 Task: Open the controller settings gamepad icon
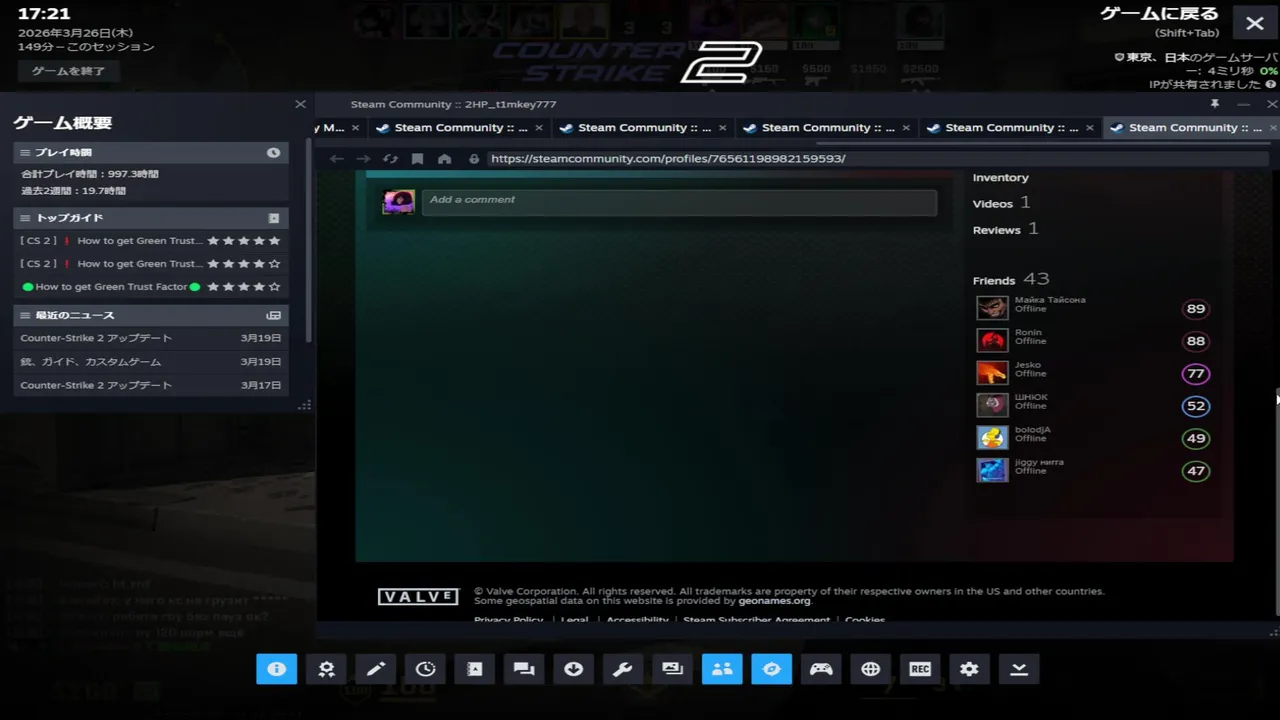821,669
